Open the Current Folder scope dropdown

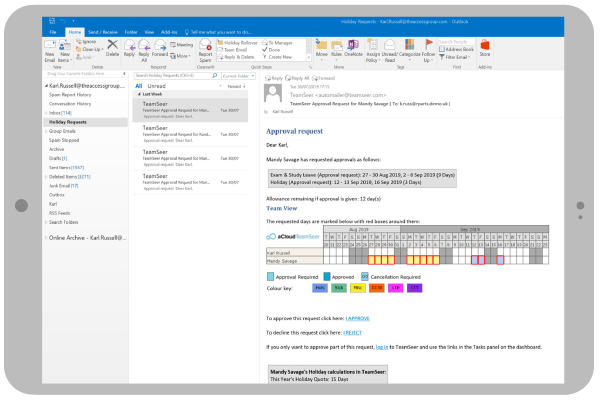(238, 76)
